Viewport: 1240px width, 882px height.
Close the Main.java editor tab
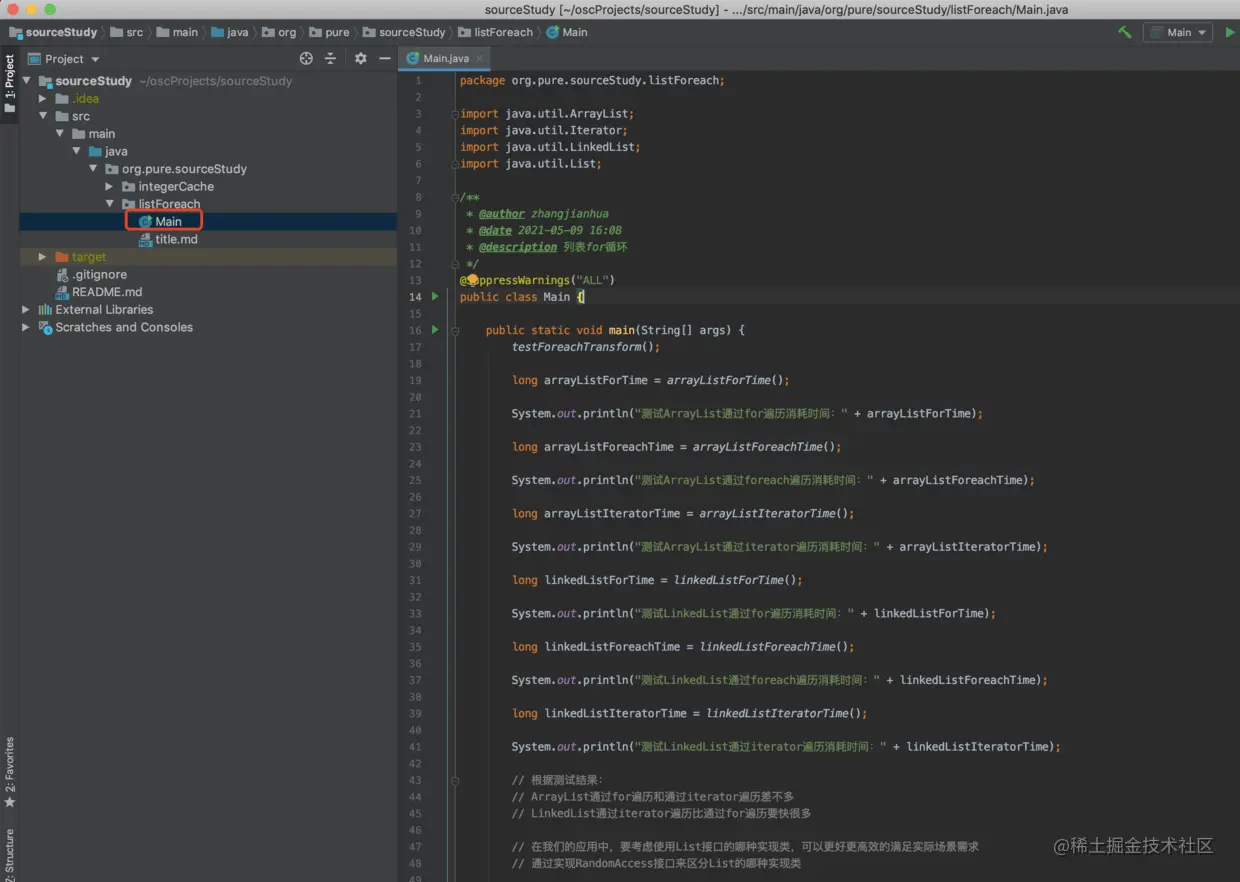pos(480,59)
